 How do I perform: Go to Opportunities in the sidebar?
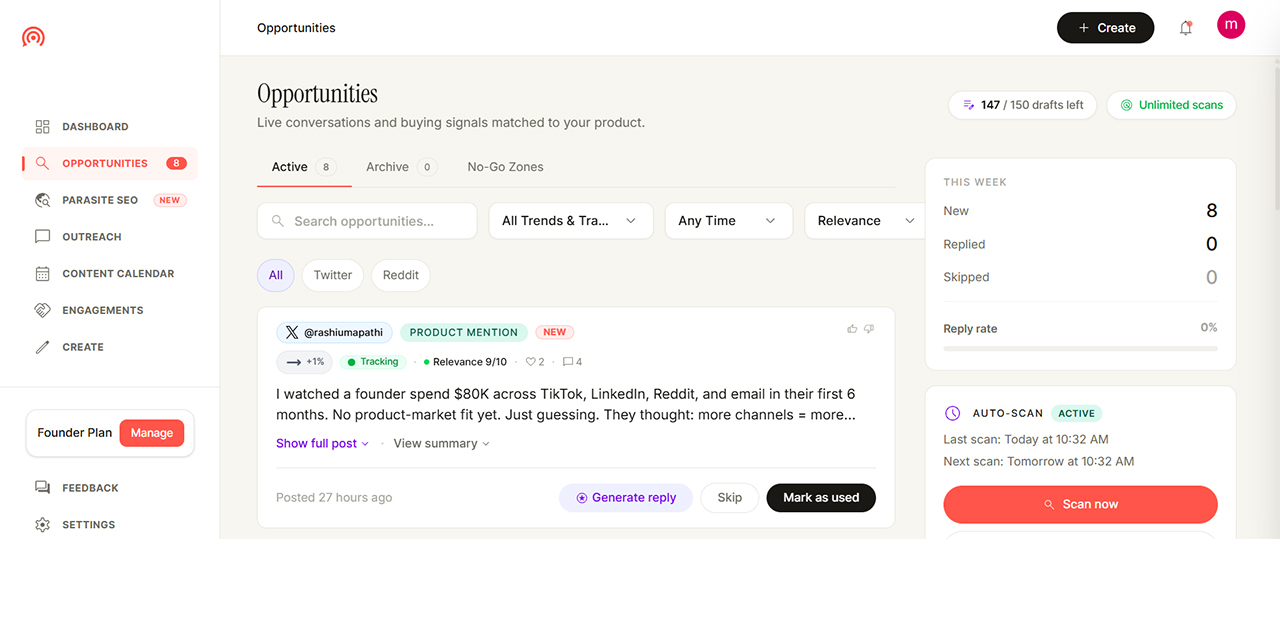(110, 164)
